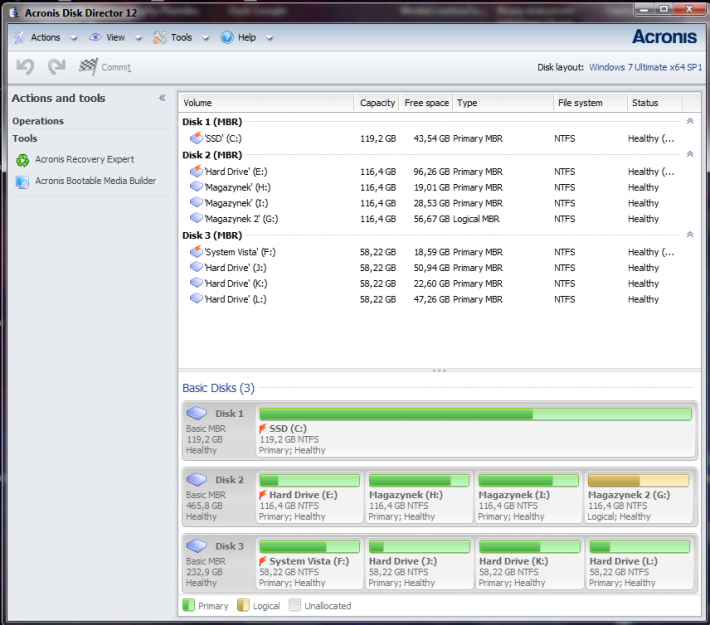Click the 'System Vista' (F:) volume icon
Image resolution: width=710 pixels, height=625 pixels.
click(x=196, y=251)
